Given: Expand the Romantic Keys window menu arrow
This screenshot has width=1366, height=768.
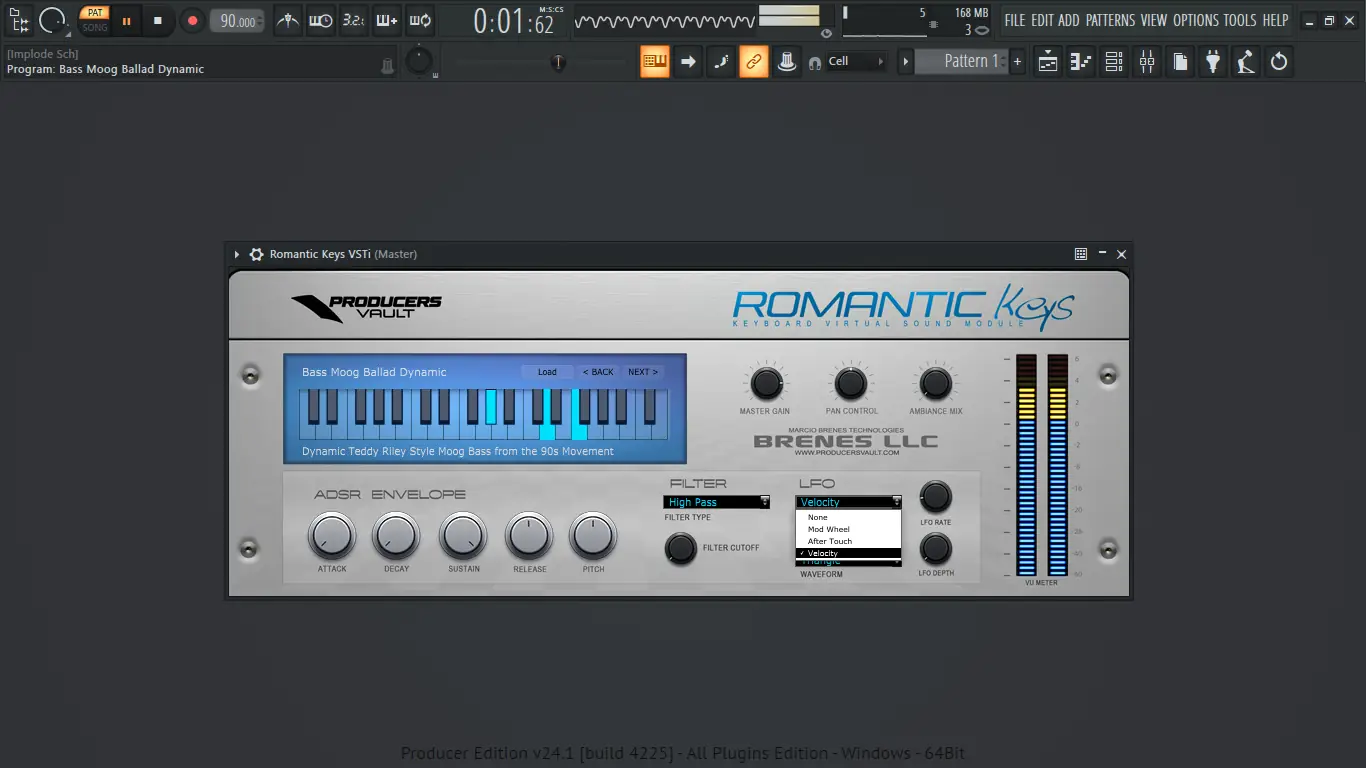Looking at the screenshot, I should [x=237, y=254].
